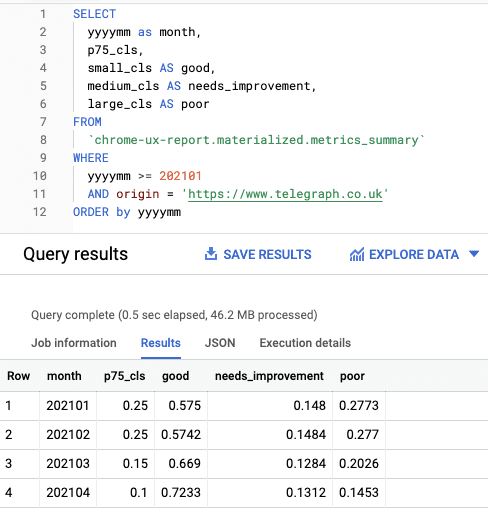Select the 0.7233 good value cell
Screen dimensions: 488x517
click(181, 493)
